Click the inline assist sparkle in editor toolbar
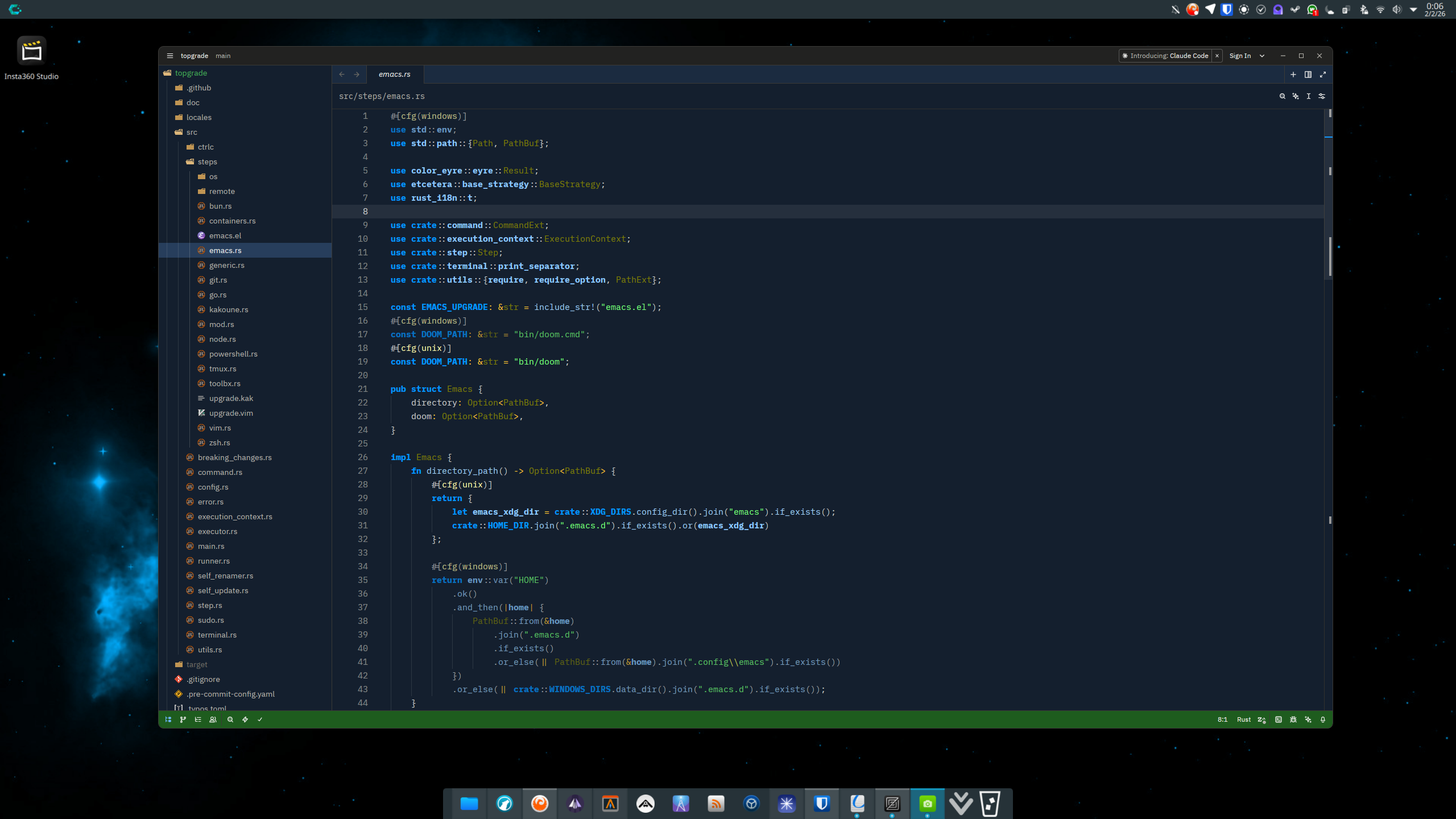This screenshot has height=819, width=1456. coord(1296,96)
